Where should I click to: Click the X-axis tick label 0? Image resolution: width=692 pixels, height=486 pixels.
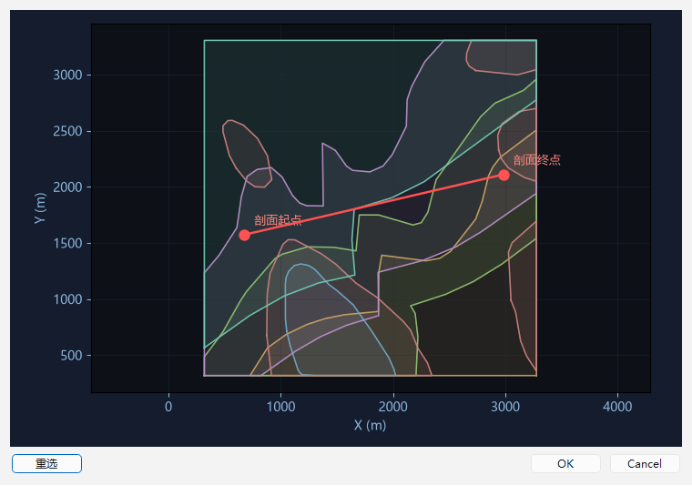click(169, 406)
